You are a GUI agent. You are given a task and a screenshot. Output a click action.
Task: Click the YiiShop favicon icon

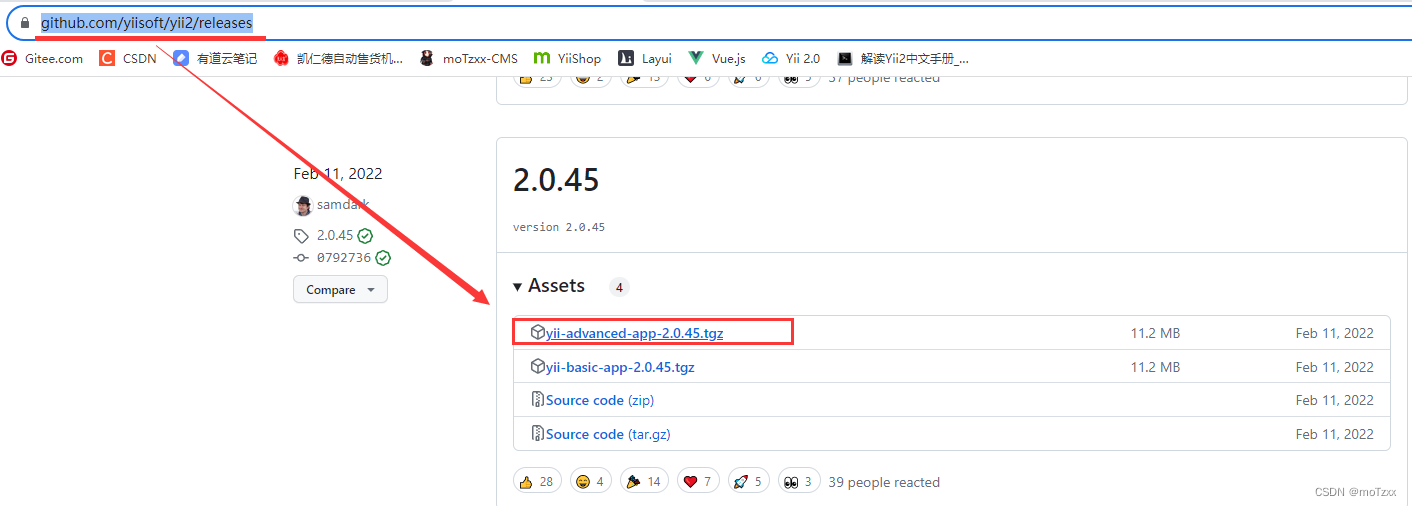click(x=542, y=58)
